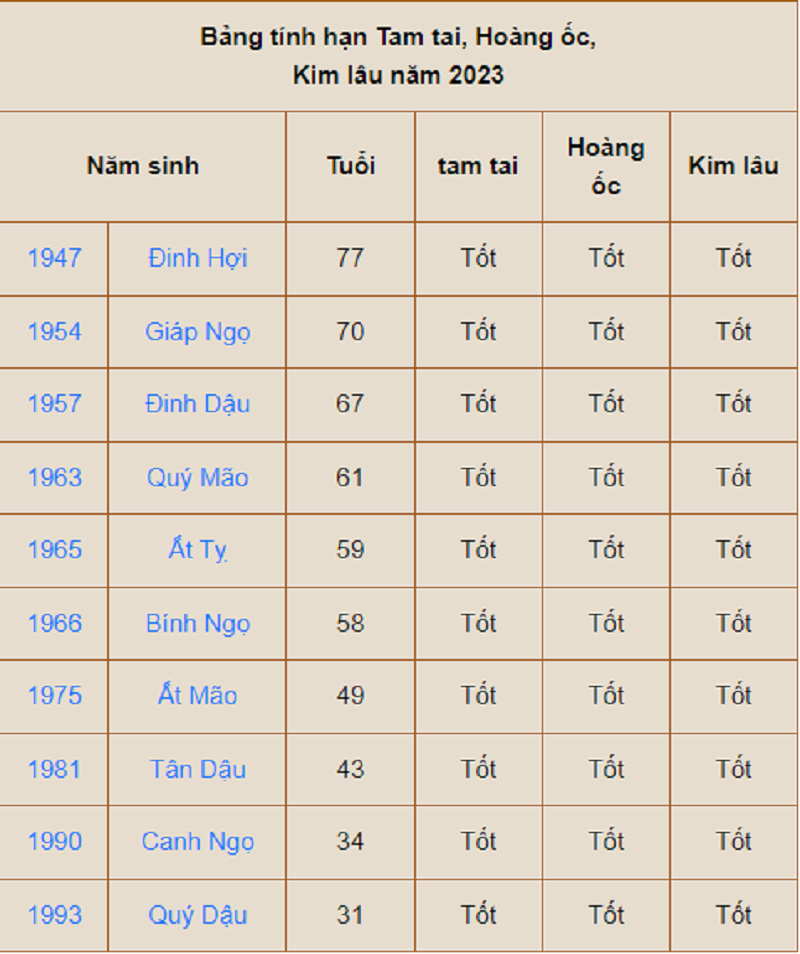
Task: Click the Bính Ngọ link
Action: coord(197,623)
